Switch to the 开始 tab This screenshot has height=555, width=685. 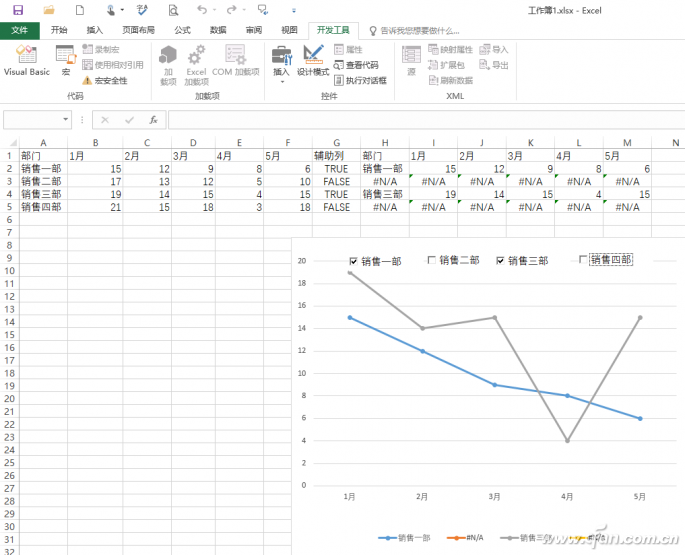59,30
